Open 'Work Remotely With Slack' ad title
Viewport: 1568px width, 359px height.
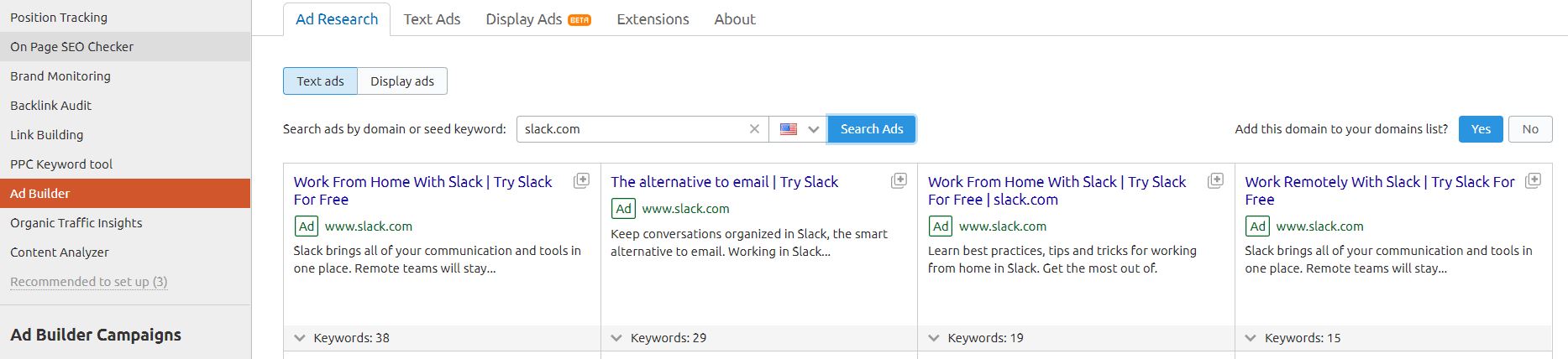[1380, 190]
